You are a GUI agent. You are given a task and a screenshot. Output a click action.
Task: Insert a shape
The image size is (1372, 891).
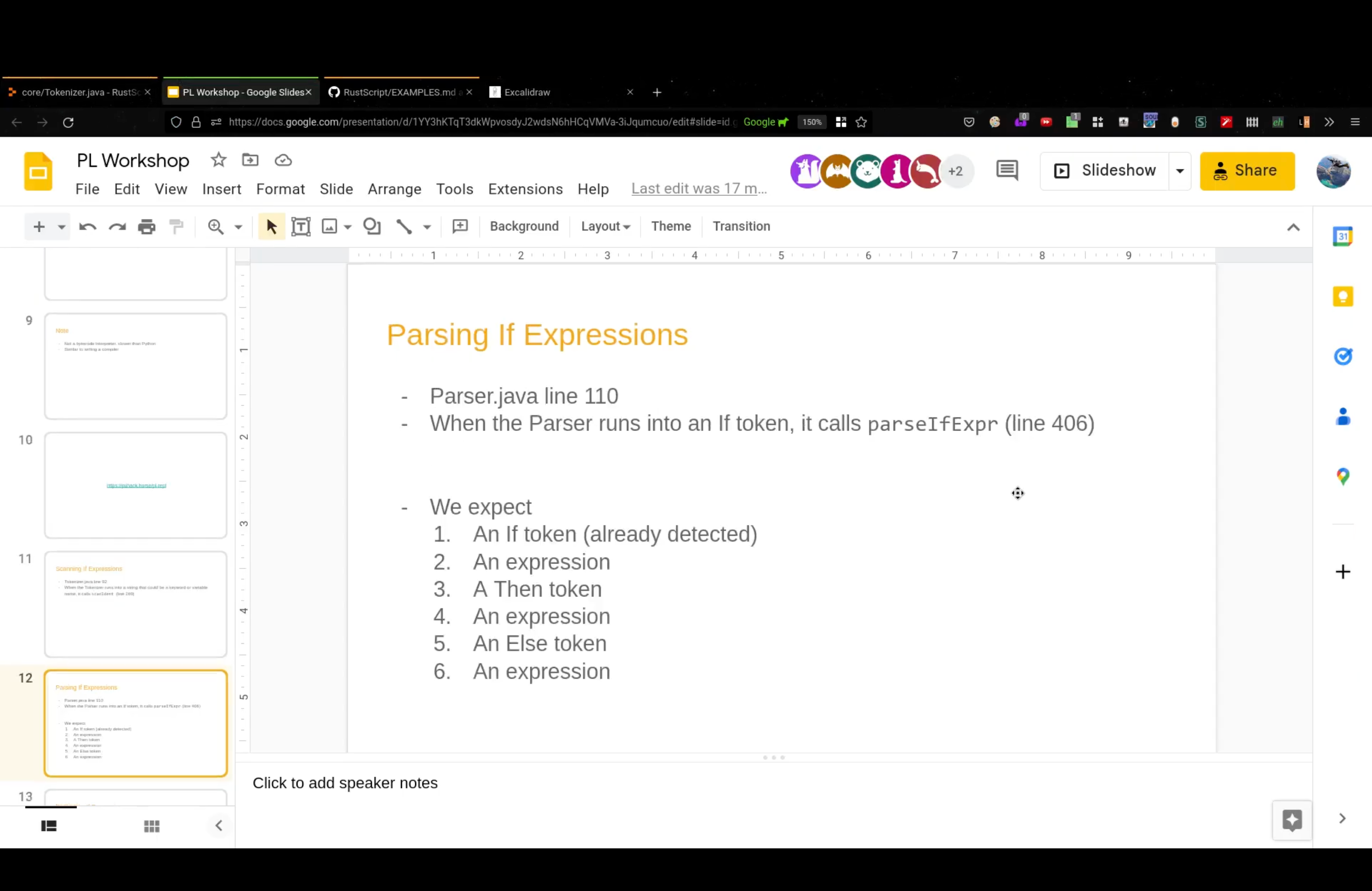pyautogui.click(x=372, y=226)
